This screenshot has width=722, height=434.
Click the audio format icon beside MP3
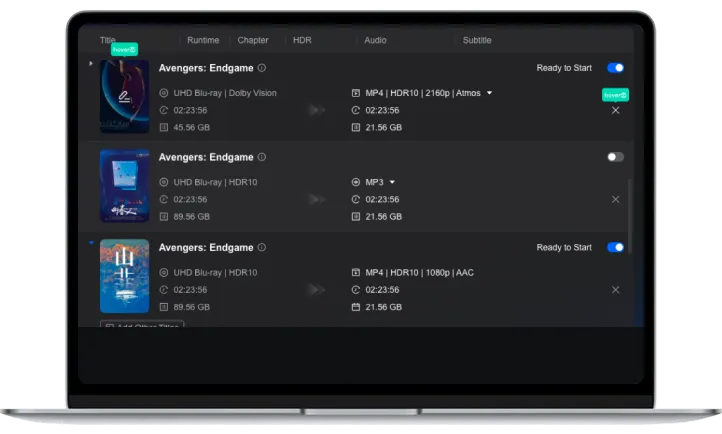pos(356,182)
